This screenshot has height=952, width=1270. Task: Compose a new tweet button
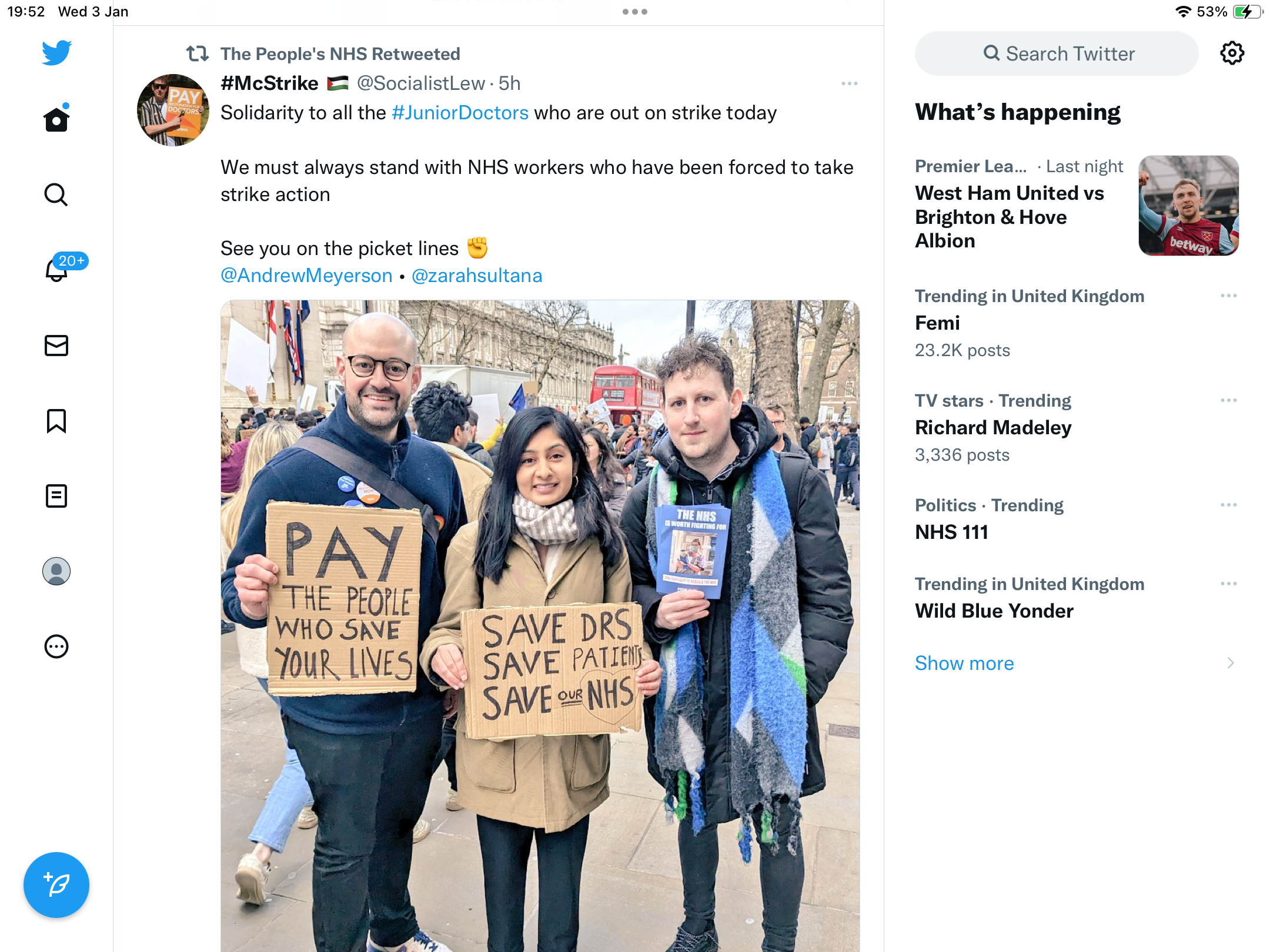[56, 885]
